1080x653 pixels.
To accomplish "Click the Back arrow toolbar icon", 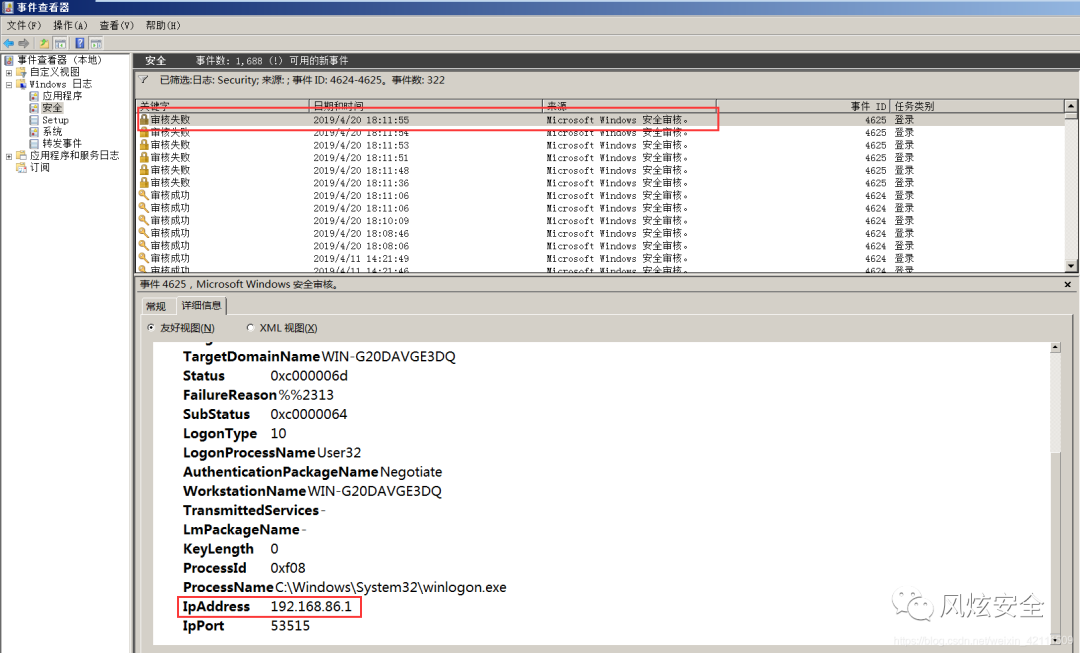I will (x=9, y=43).
